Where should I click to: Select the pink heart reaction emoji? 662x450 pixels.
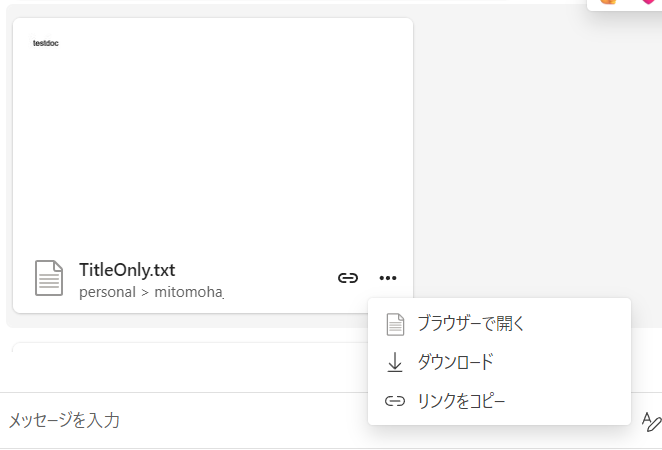[x=648, y=2]
